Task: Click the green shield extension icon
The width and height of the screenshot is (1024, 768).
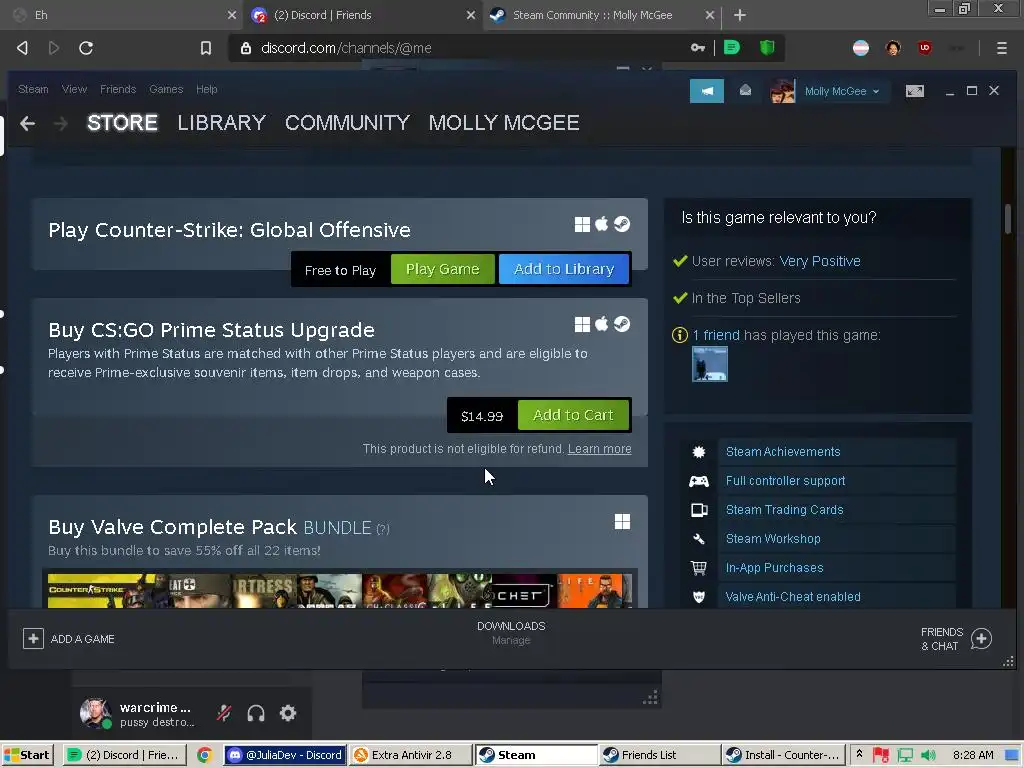Action: coord(767,48)
